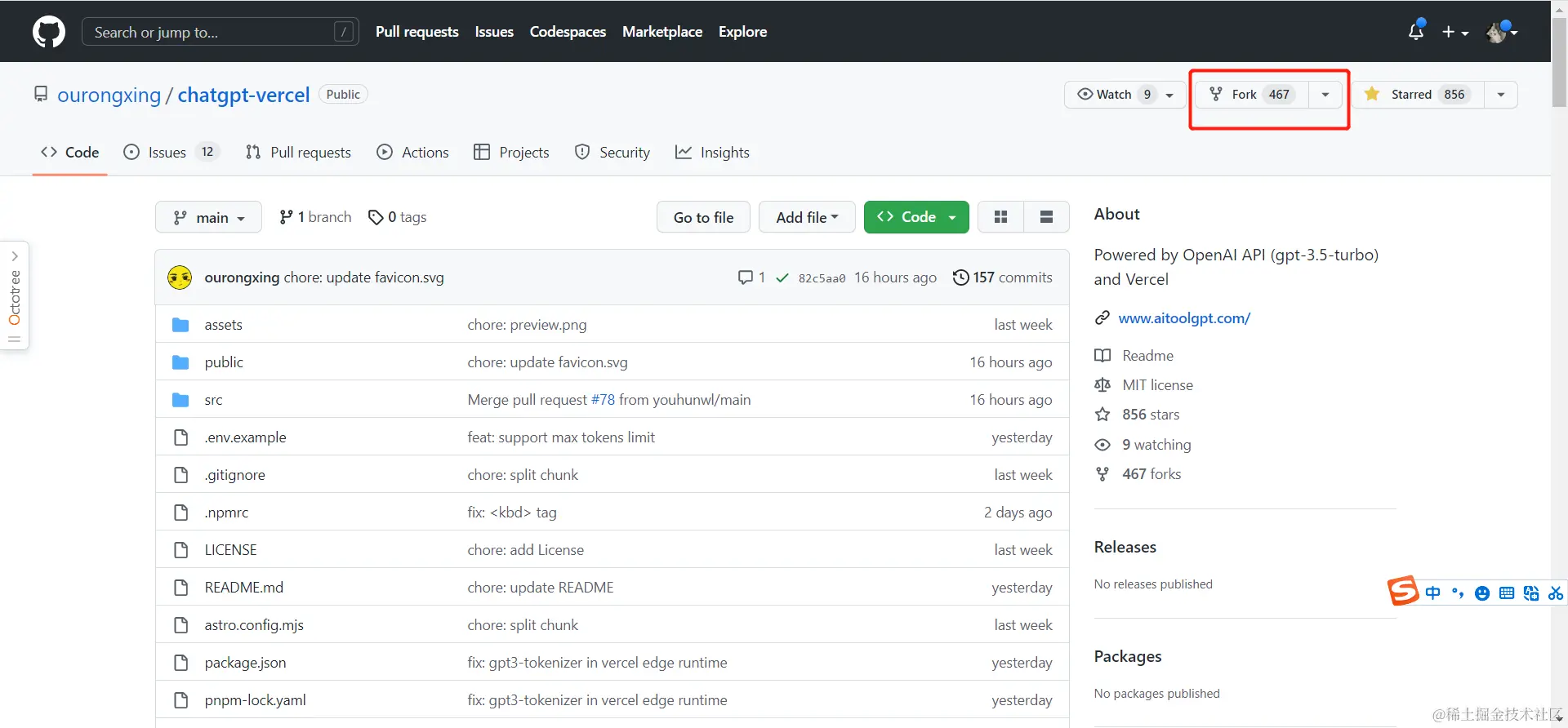Open Explore in top navigation
1568x728 pixels.
point(742,32)
